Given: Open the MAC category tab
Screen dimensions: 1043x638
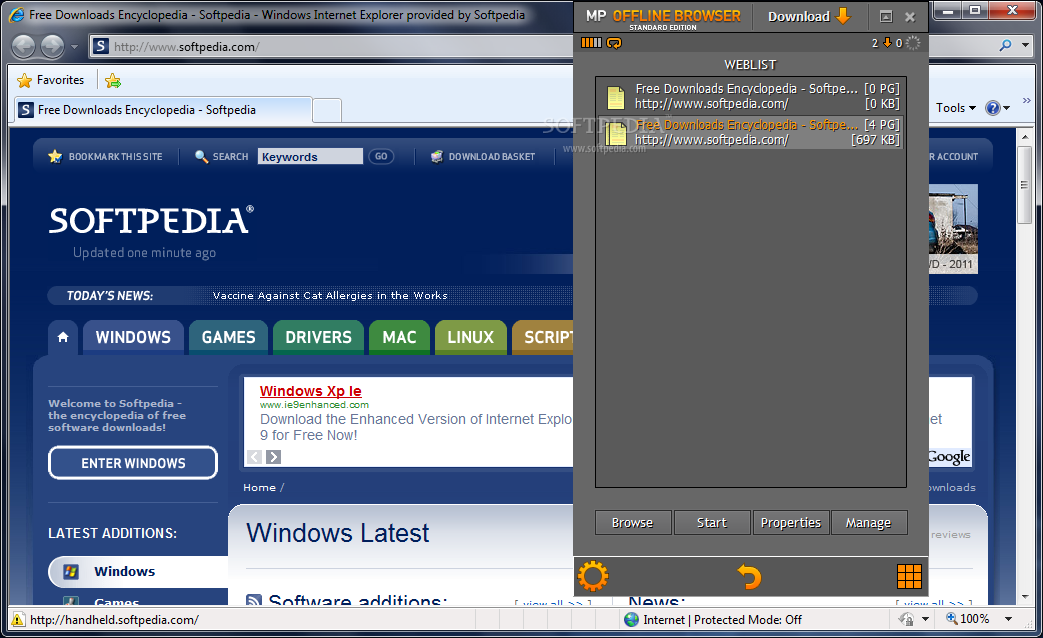Looking at the screenshot, I should coord(399,337).
